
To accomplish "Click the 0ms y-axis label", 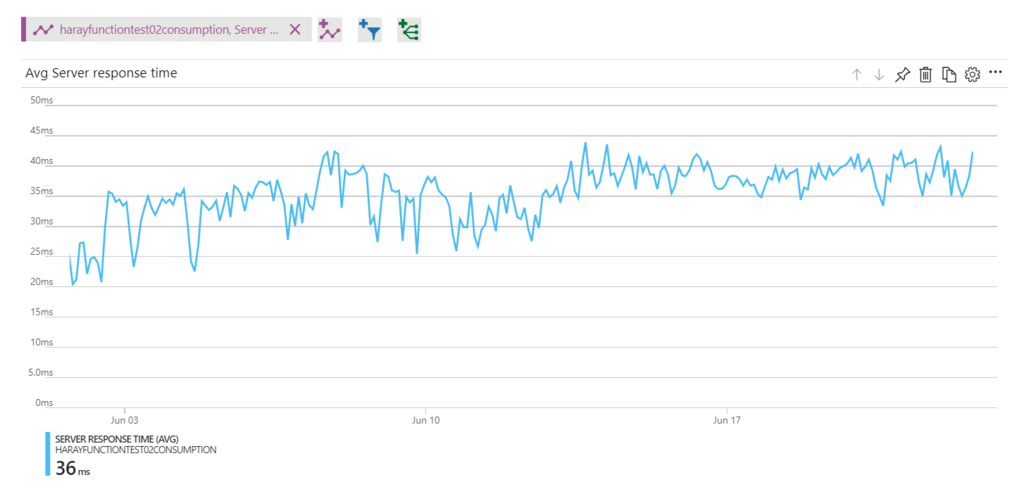I will click(x=44, y=403).
